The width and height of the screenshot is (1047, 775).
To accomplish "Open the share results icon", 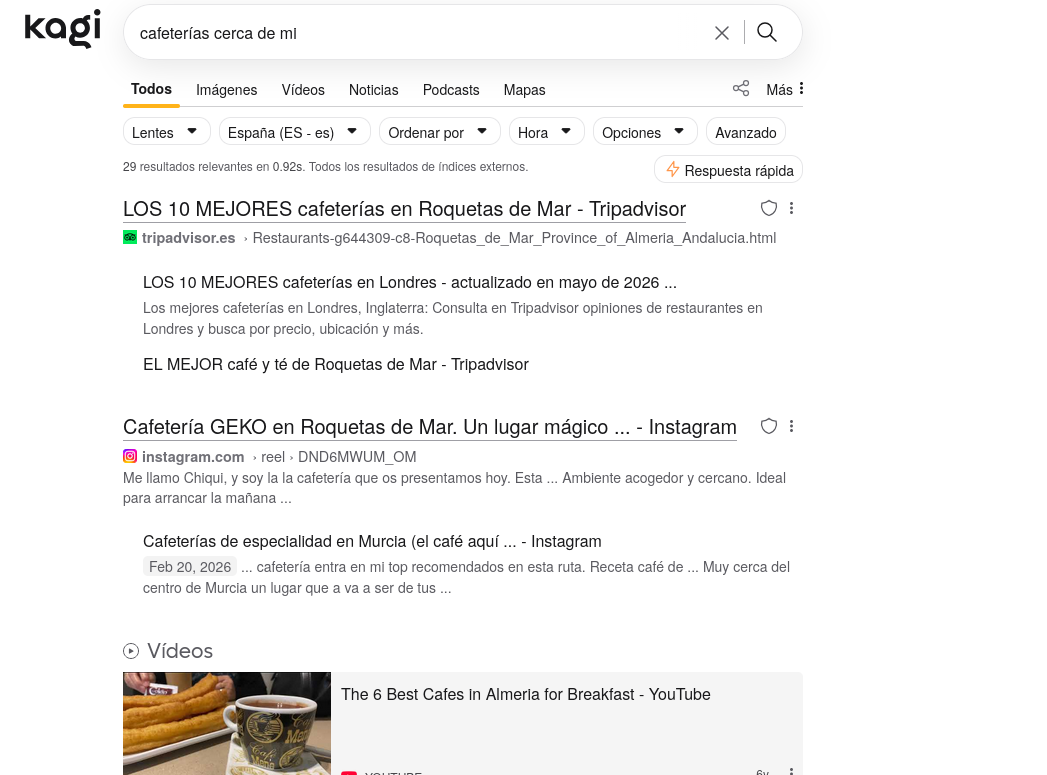I will tap(741, 89).
